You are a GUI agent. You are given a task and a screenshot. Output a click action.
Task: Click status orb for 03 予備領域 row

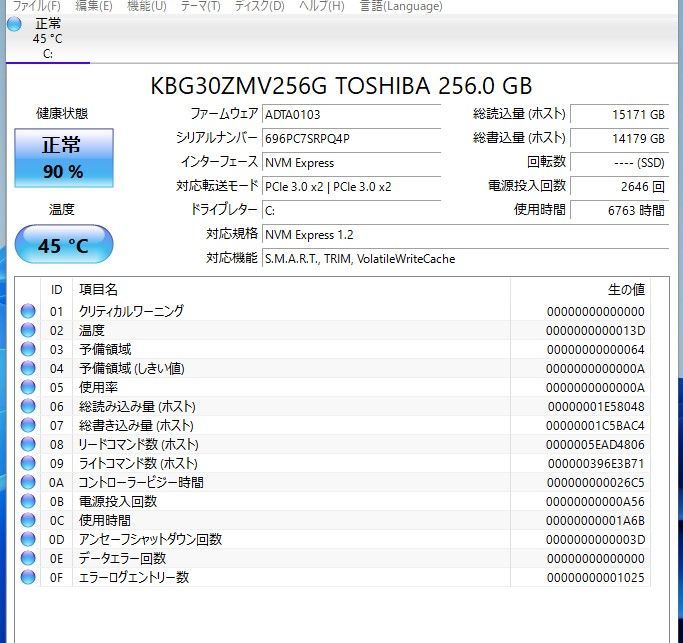pyautogui.click(x=28, y=349)
